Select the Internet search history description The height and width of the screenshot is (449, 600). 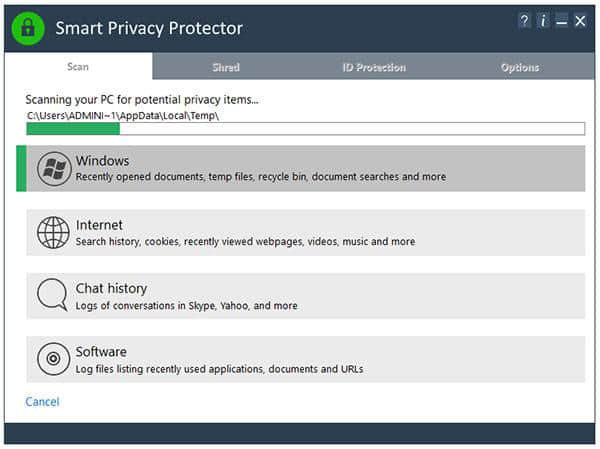[x=245, y=242]
